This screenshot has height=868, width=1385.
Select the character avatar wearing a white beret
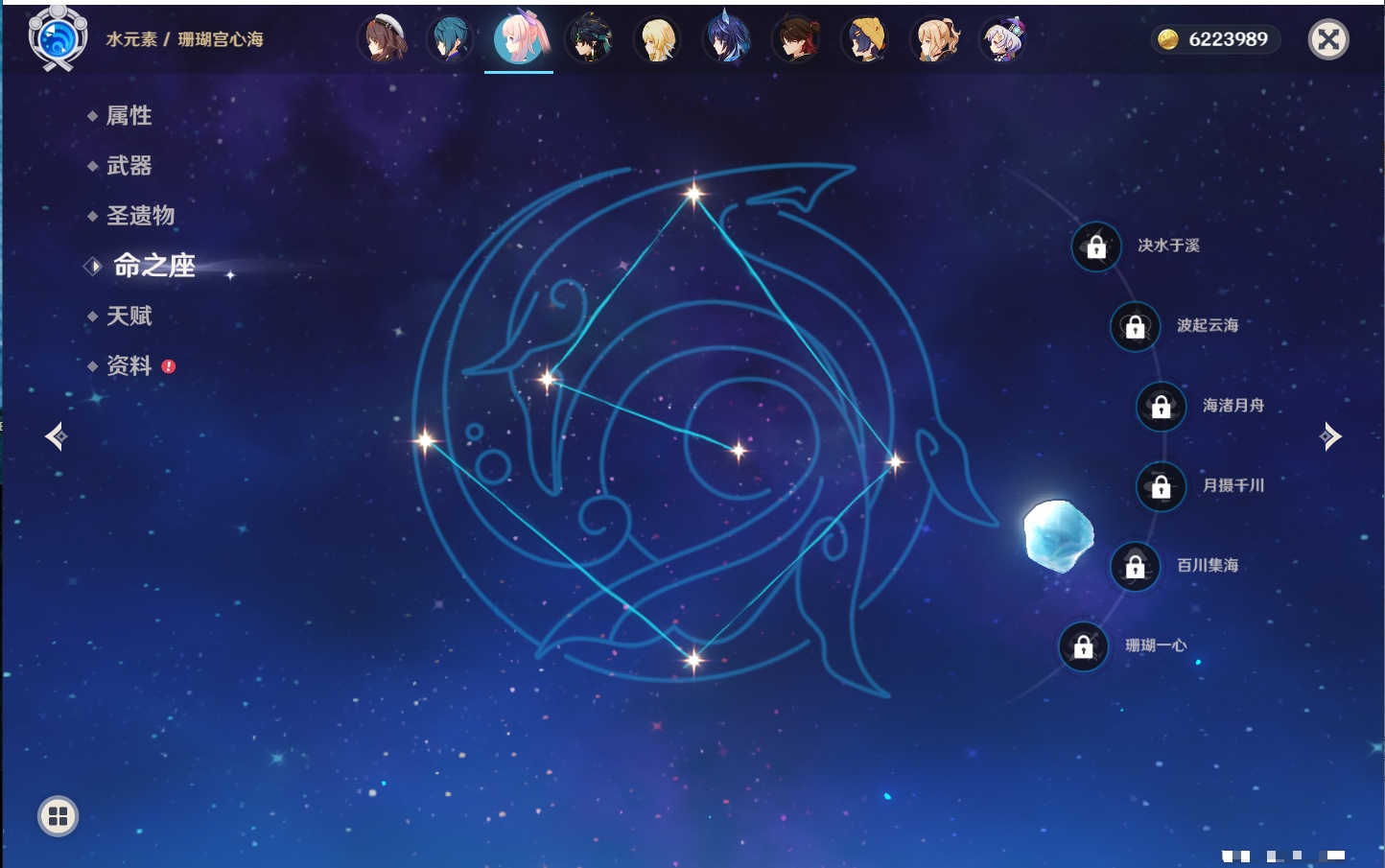[x=383, y=39]
